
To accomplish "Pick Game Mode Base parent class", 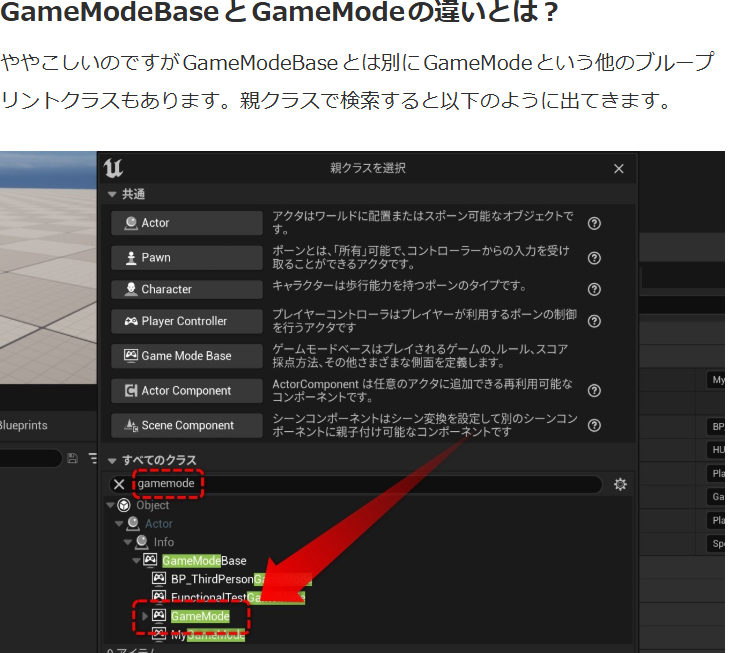I will point(187,356).
